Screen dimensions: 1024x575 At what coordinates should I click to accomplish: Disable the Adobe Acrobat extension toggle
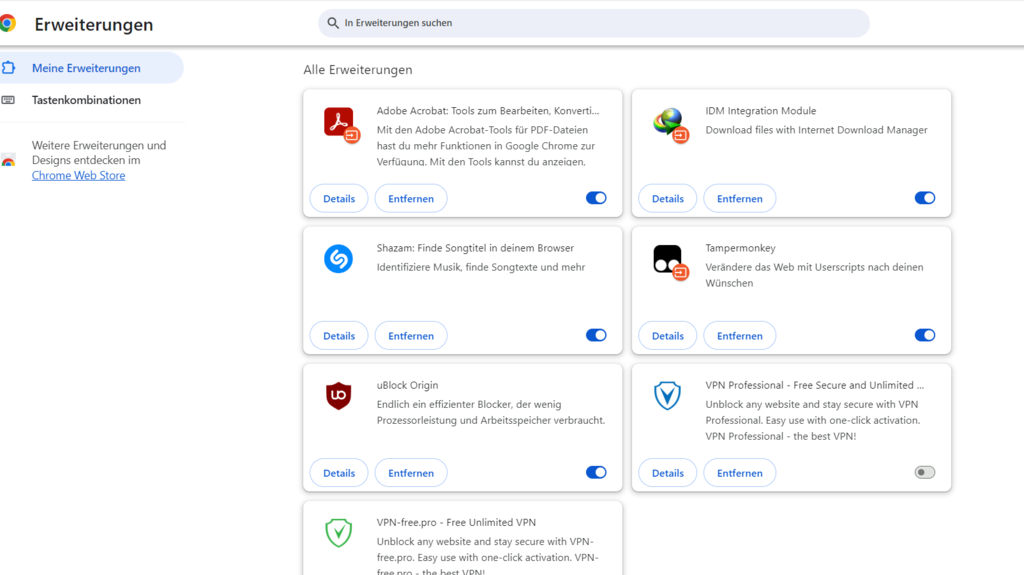tap(596, 198)
